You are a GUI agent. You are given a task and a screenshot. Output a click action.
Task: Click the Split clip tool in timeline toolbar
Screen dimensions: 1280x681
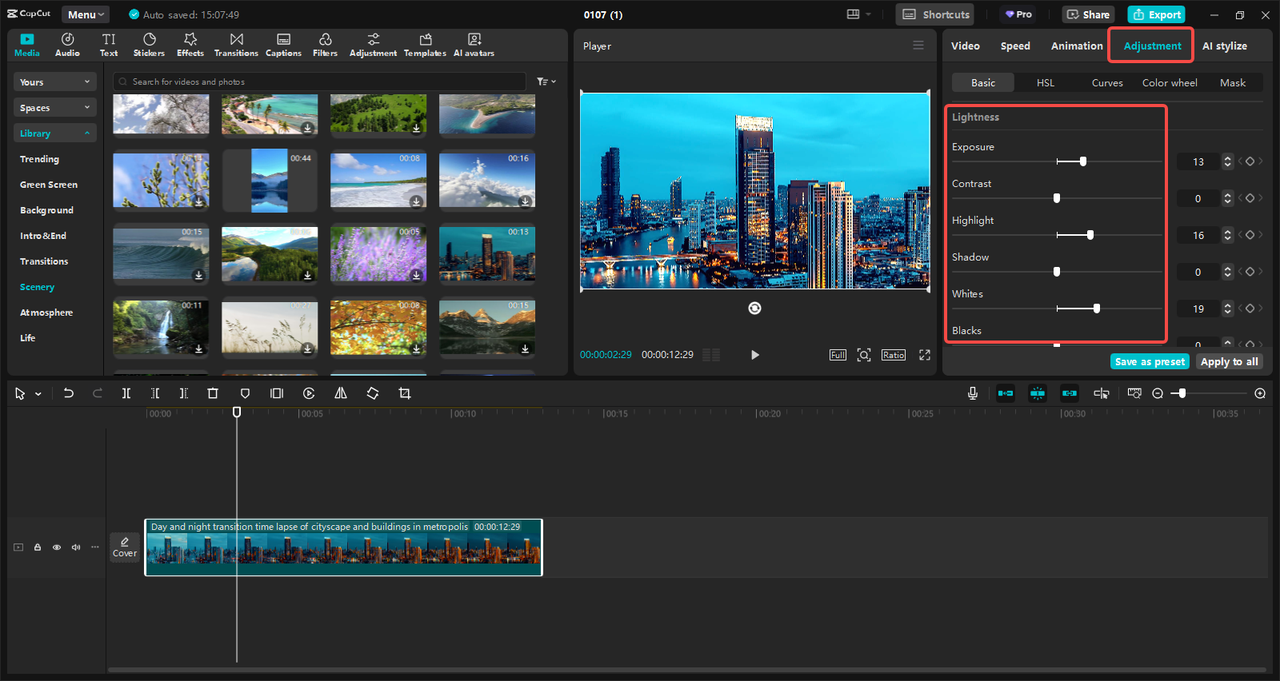click(126, 394)
